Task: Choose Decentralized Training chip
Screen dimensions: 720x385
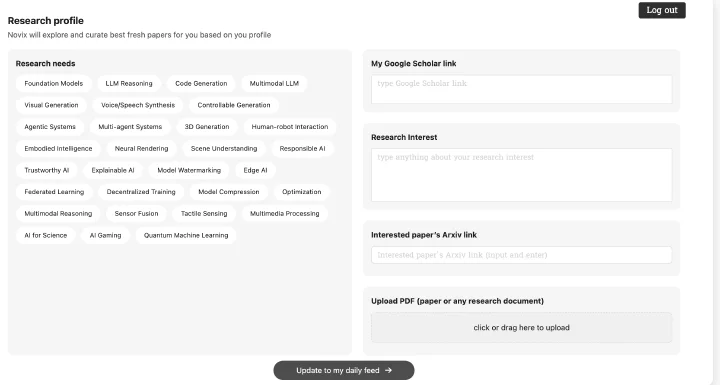Action: [141, 192]
